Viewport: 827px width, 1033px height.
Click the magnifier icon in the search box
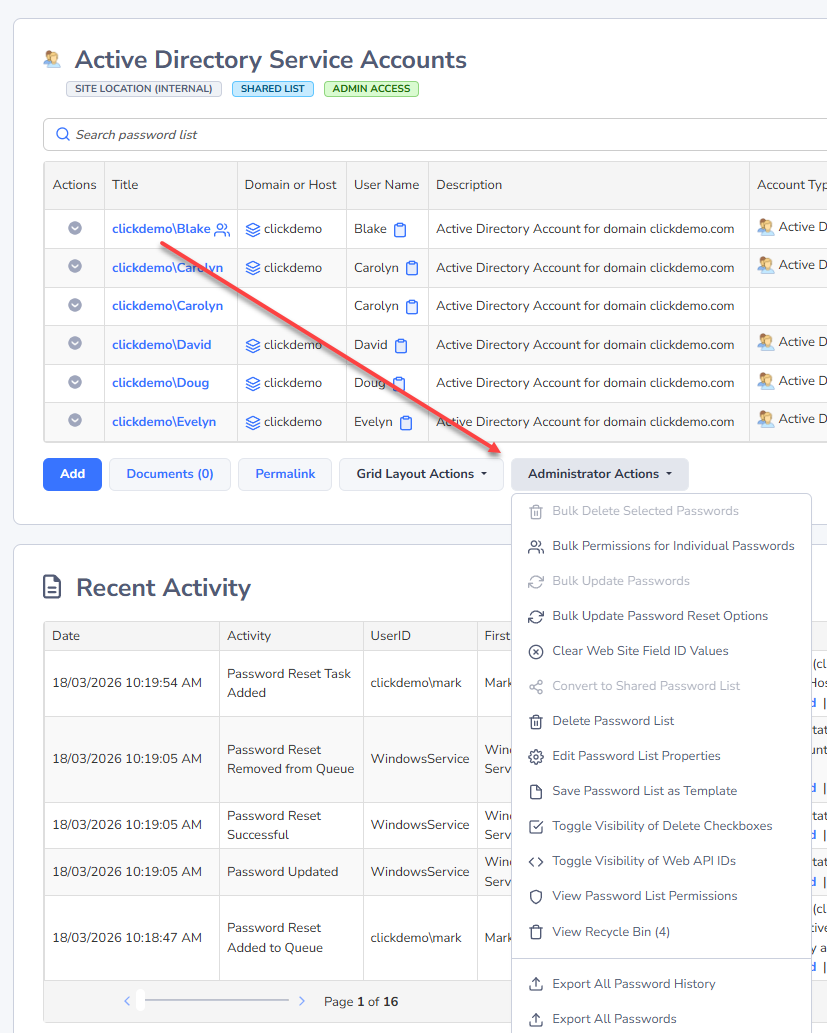tap(63, 135)
